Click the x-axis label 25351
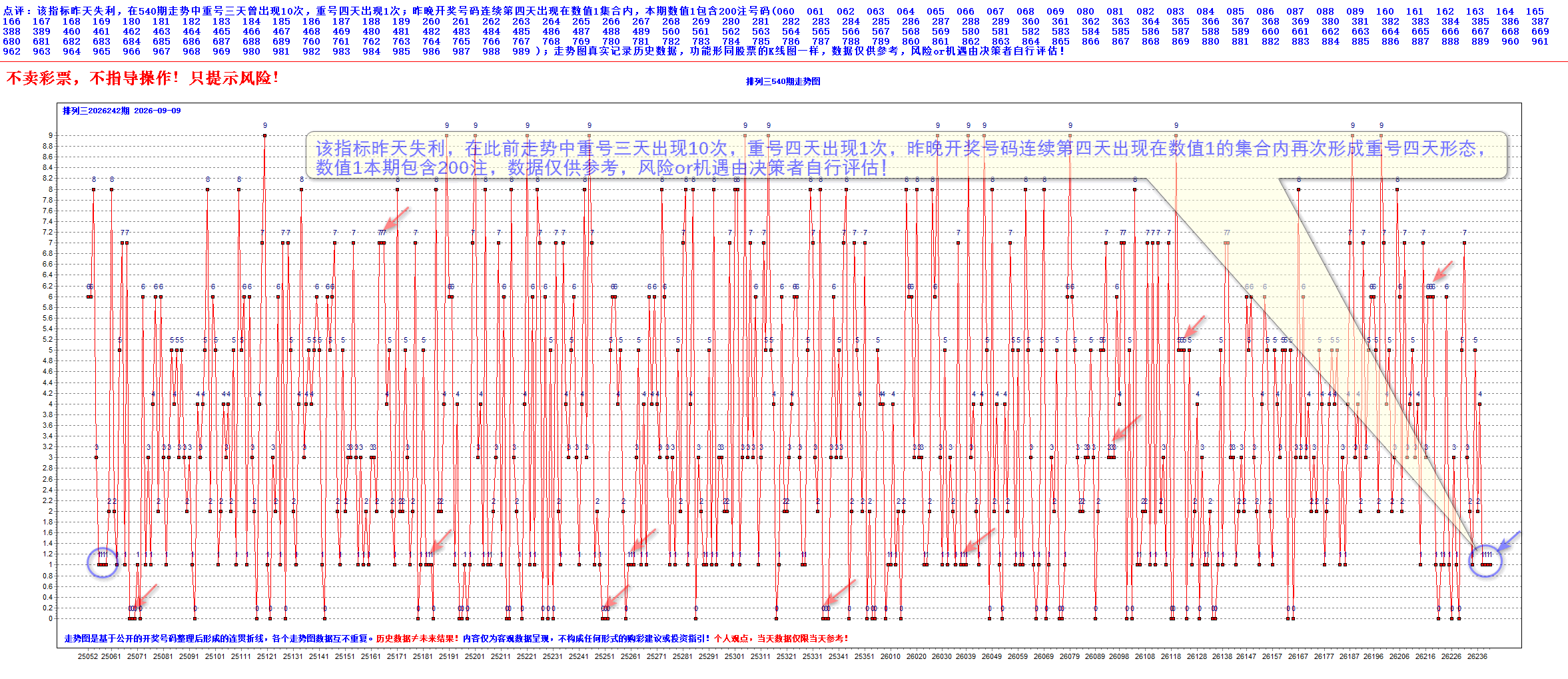Viewport: 1568px width, 679px height. [x=864, y=656]
